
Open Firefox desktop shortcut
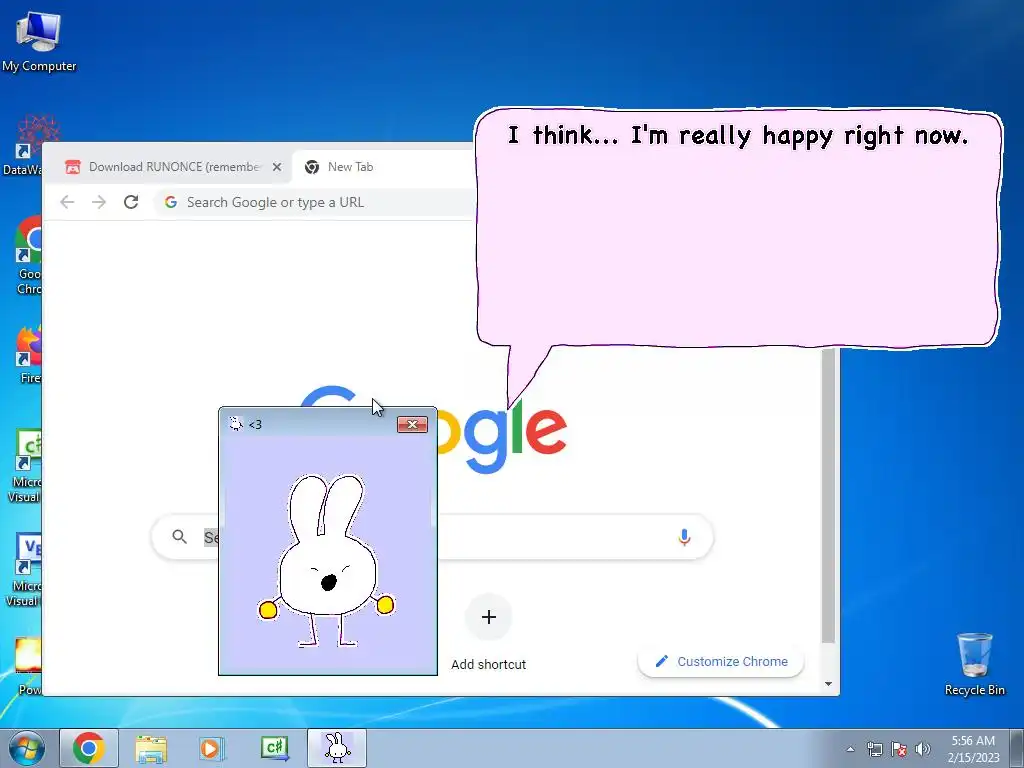29,354
